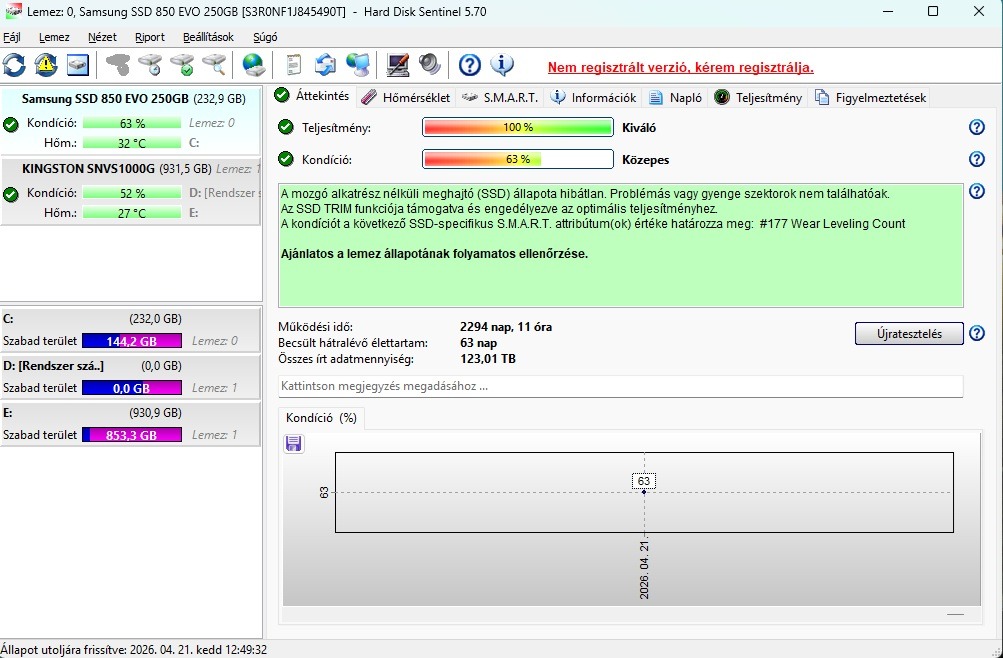
Task: Click the 144,2 GB free space bar
Action: pos(132,341)
